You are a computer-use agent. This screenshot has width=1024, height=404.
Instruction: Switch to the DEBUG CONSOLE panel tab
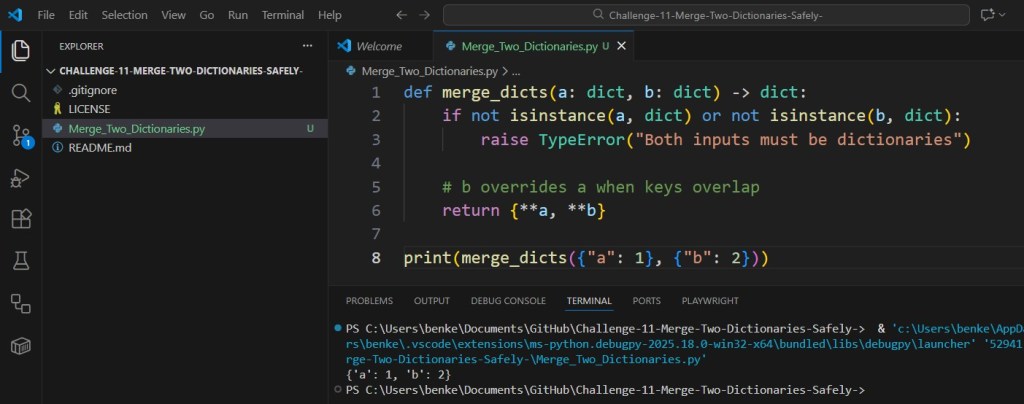pos(508,301)
